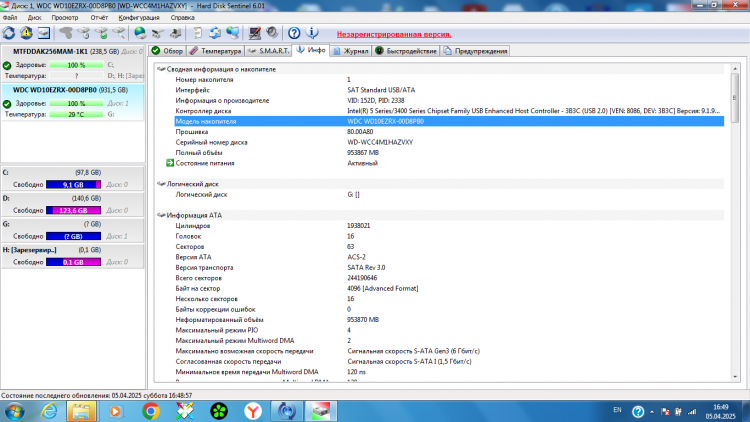Click the C: free space bar 9,1 GB
This screenshot has height=422, width=750.
[73, 185]
